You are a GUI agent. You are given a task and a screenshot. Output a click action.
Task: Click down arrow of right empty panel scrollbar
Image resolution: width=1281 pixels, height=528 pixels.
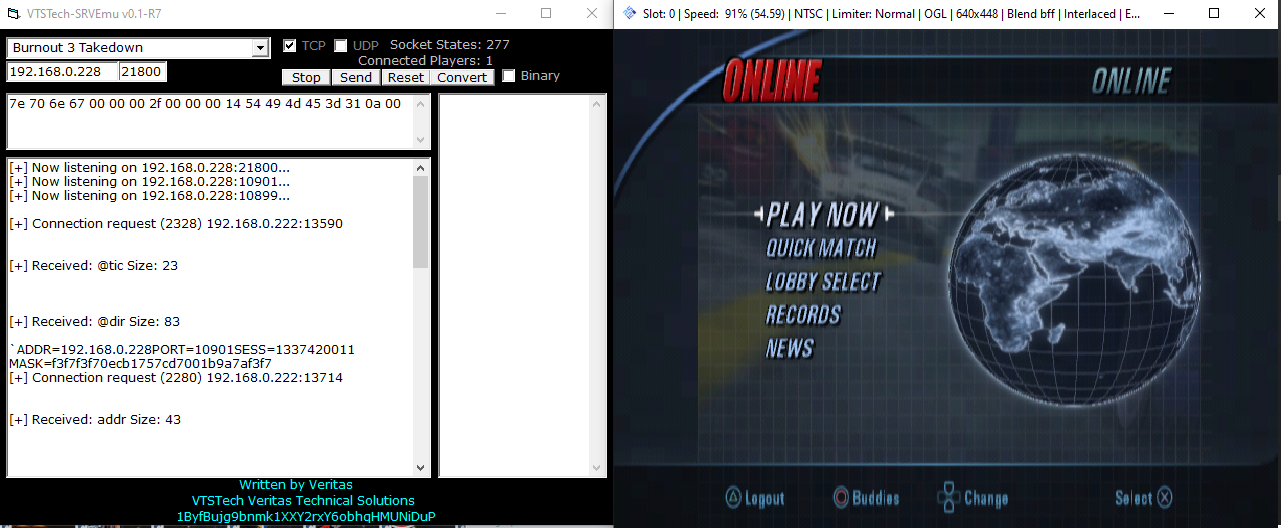pyautogui.click(x=598, y=467)
